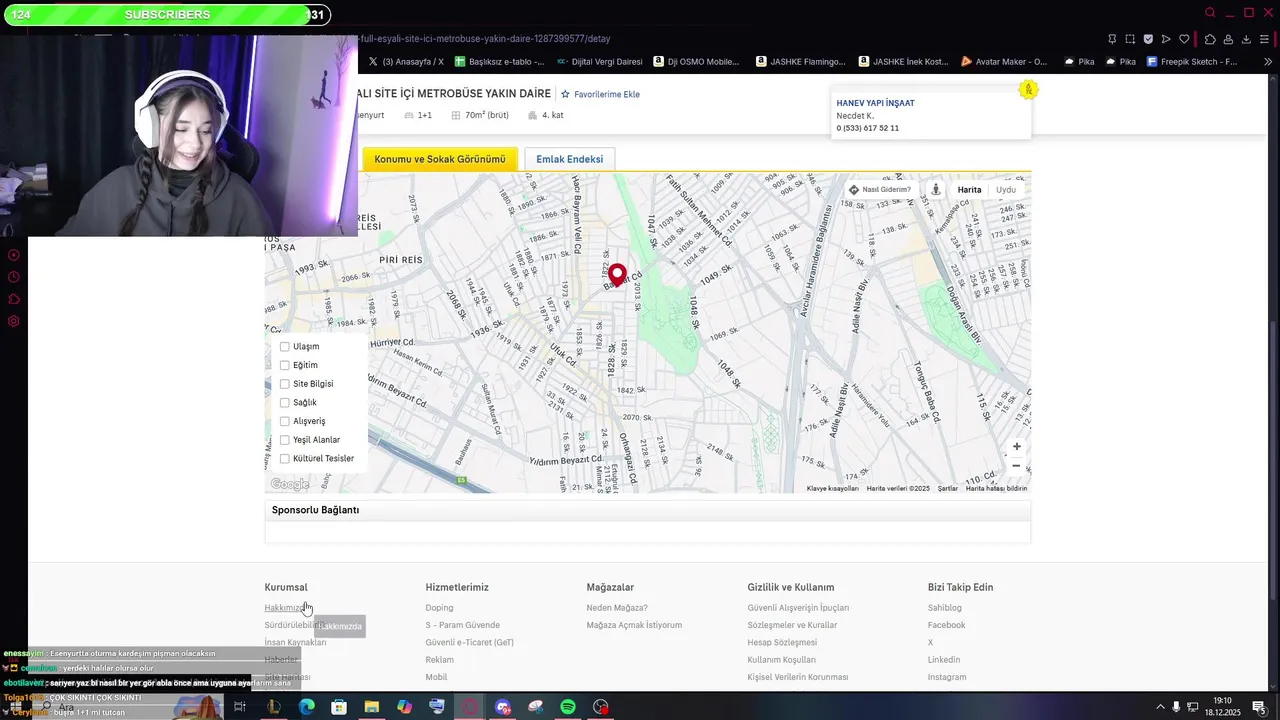
Task: Open Microsoft Edge from the taskbar
Action: [307, 707]
